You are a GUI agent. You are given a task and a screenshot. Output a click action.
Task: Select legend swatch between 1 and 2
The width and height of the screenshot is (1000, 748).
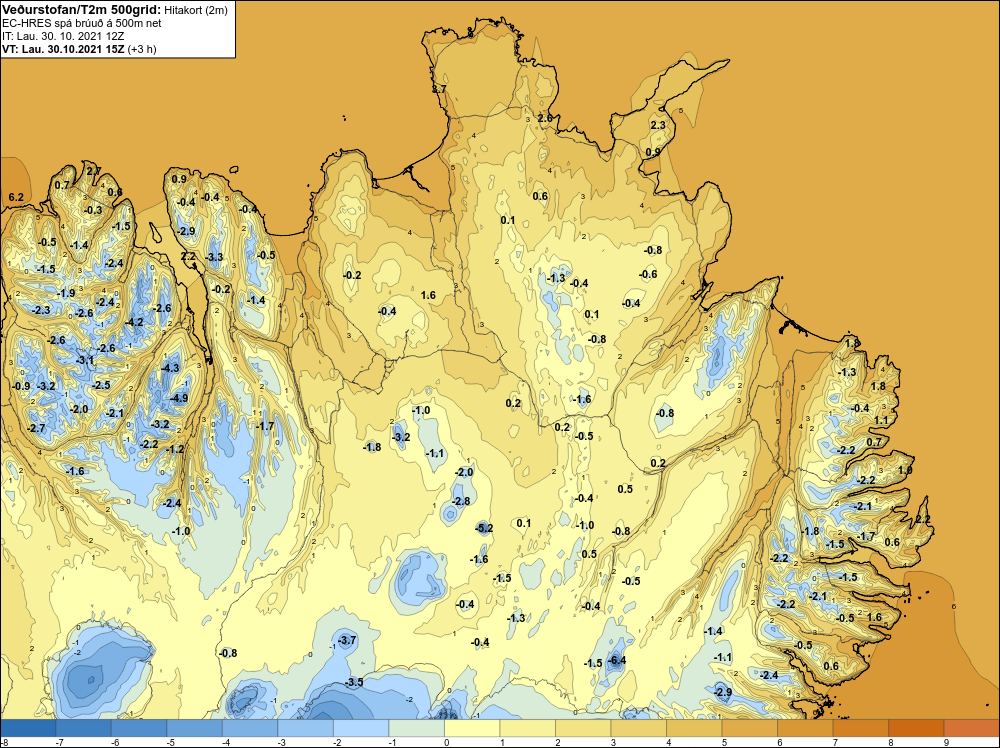[x=527, y=728]
